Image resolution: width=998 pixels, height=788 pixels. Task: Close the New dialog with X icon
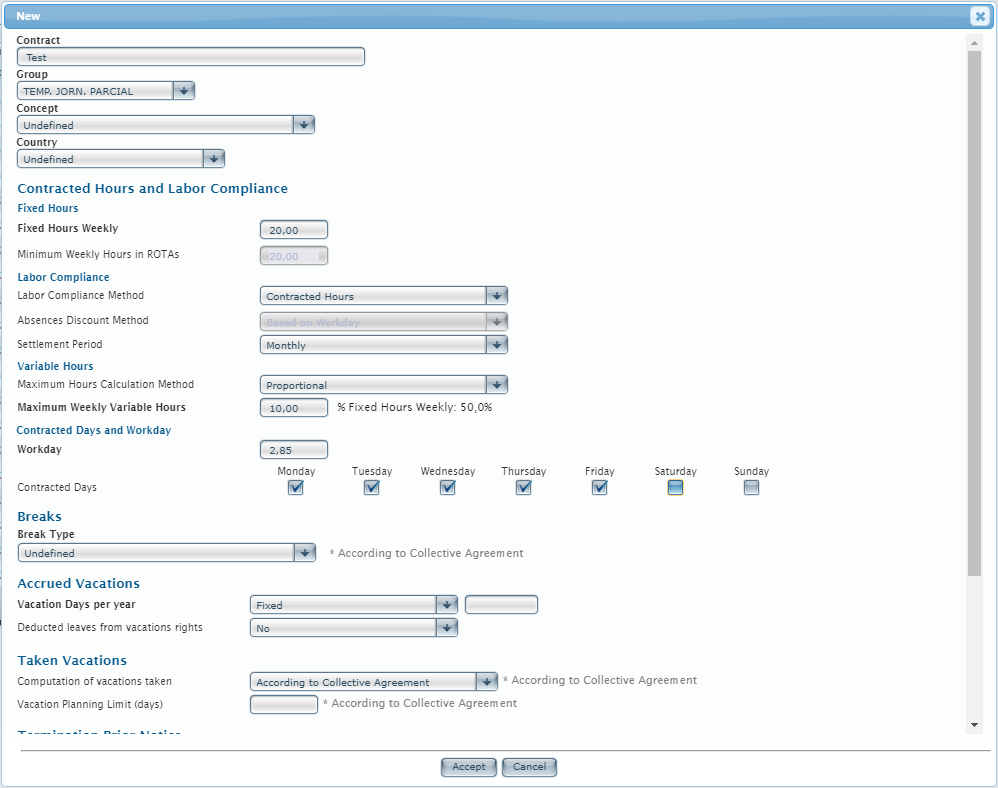pyautogui.click(x=979, y=16)
